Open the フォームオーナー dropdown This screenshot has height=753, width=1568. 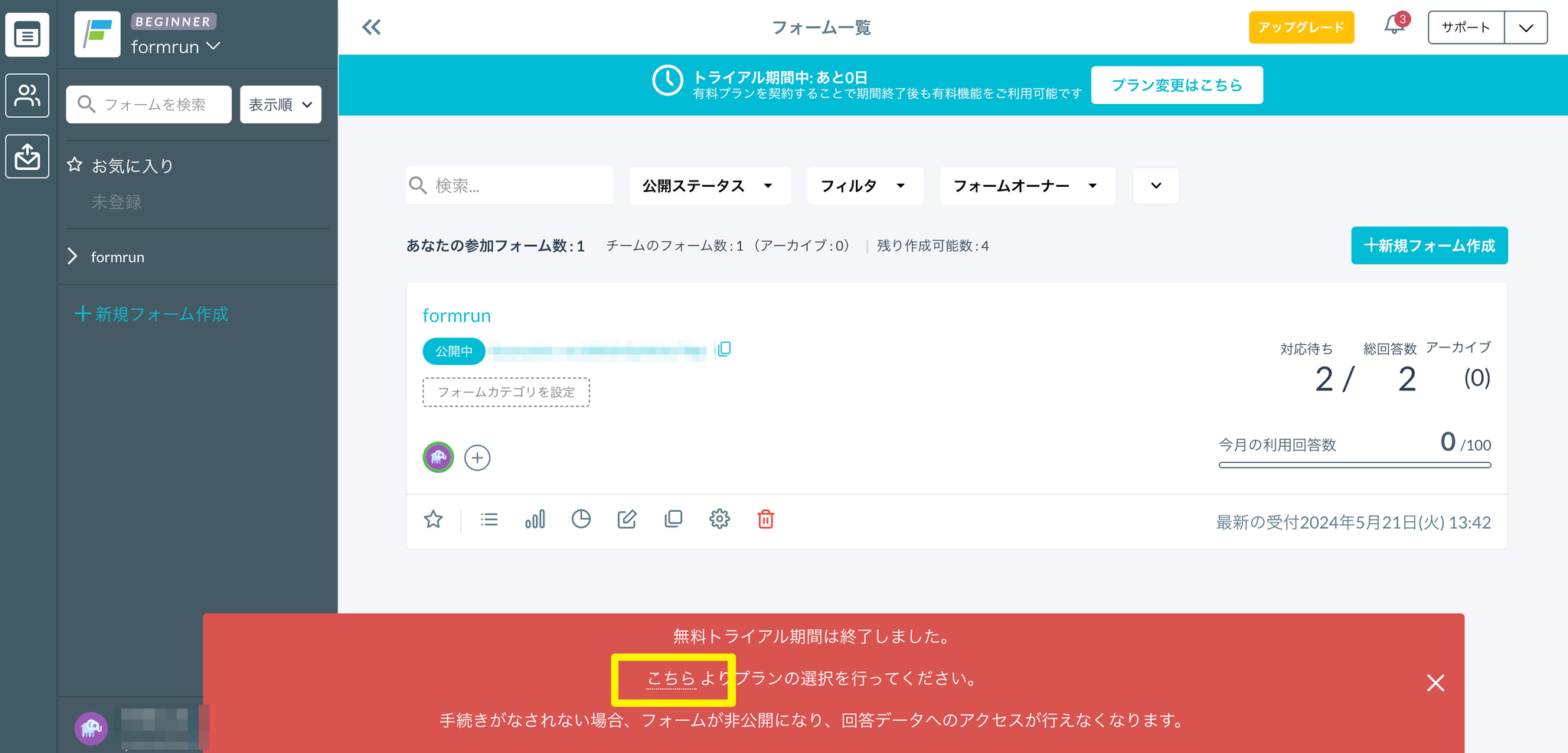(1027, 186)
